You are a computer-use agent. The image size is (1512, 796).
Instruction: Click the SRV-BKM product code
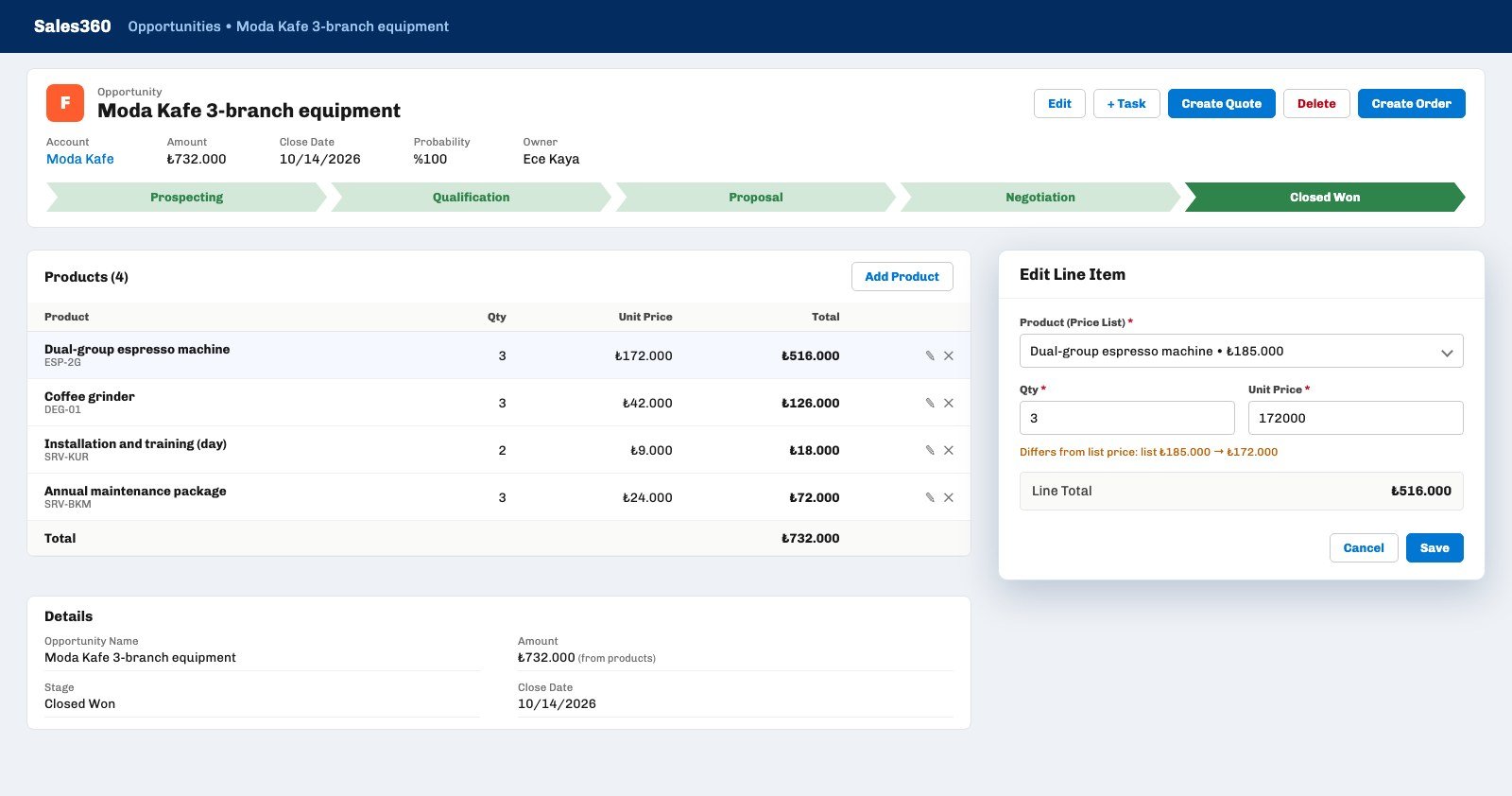(x=68, y=504)
